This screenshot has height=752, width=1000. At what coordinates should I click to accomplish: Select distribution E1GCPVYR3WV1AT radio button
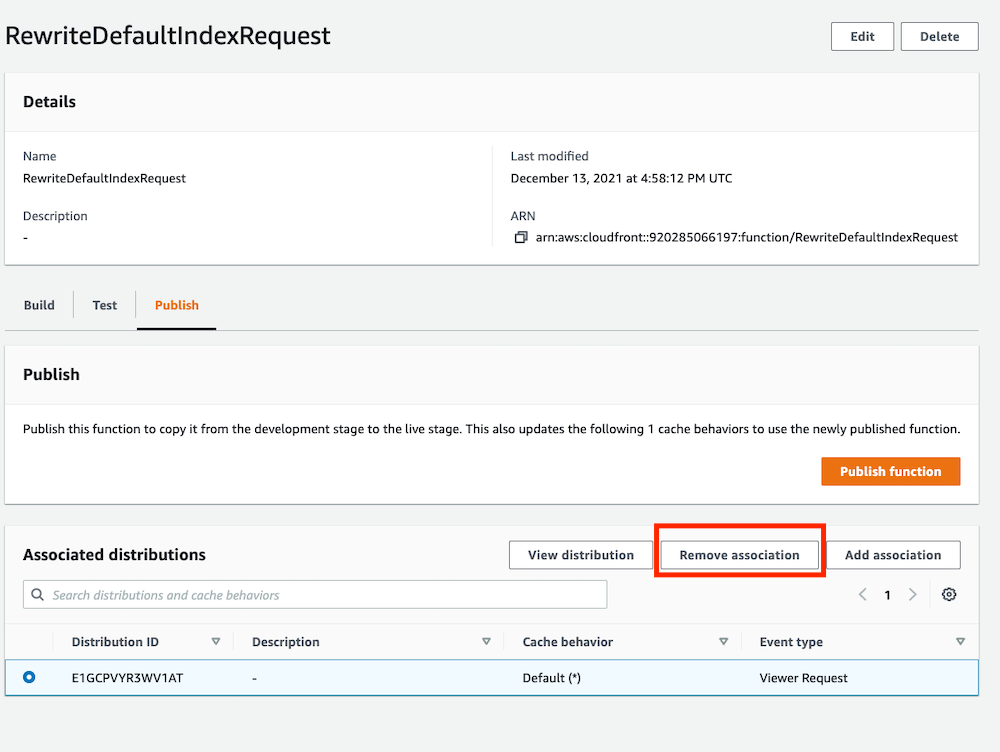29,677
